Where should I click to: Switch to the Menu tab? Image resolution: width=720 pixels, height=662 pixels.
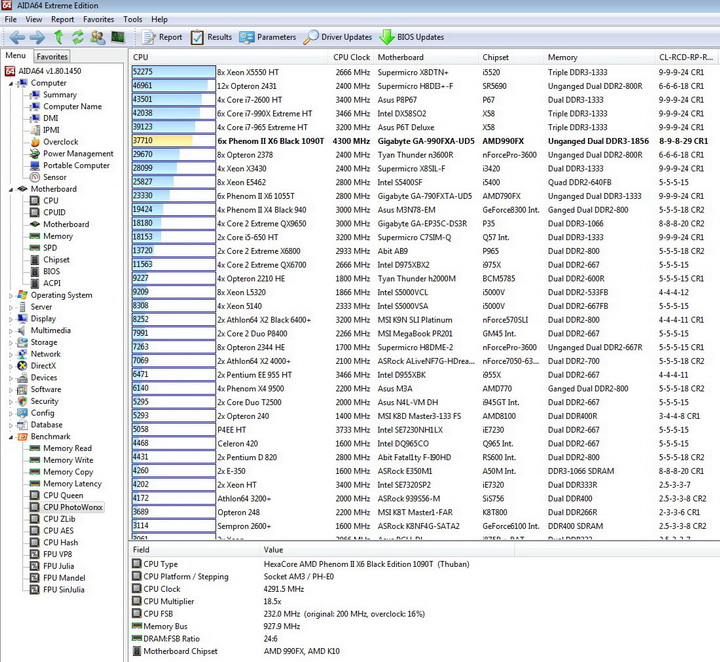pos(16,56)
